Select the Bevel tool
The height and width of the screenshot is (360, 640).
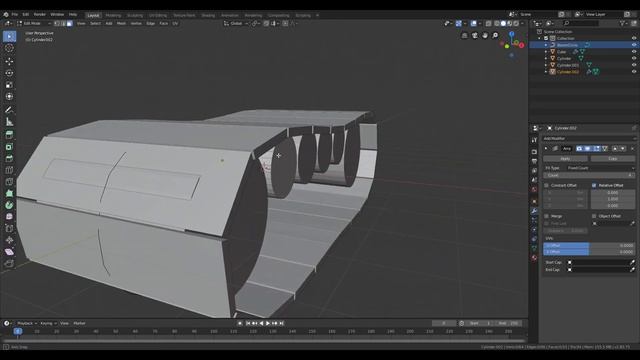9,158
